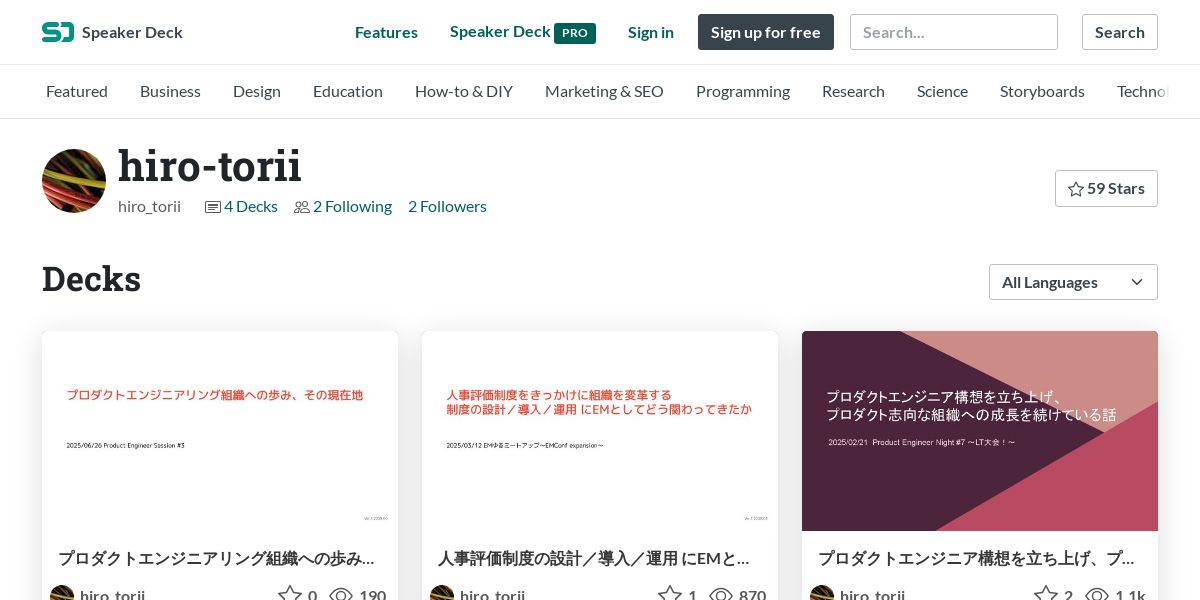Open the Research category
Viewport: 1200px width, 600px height.
pyautogui.click(x=853, y=91)
